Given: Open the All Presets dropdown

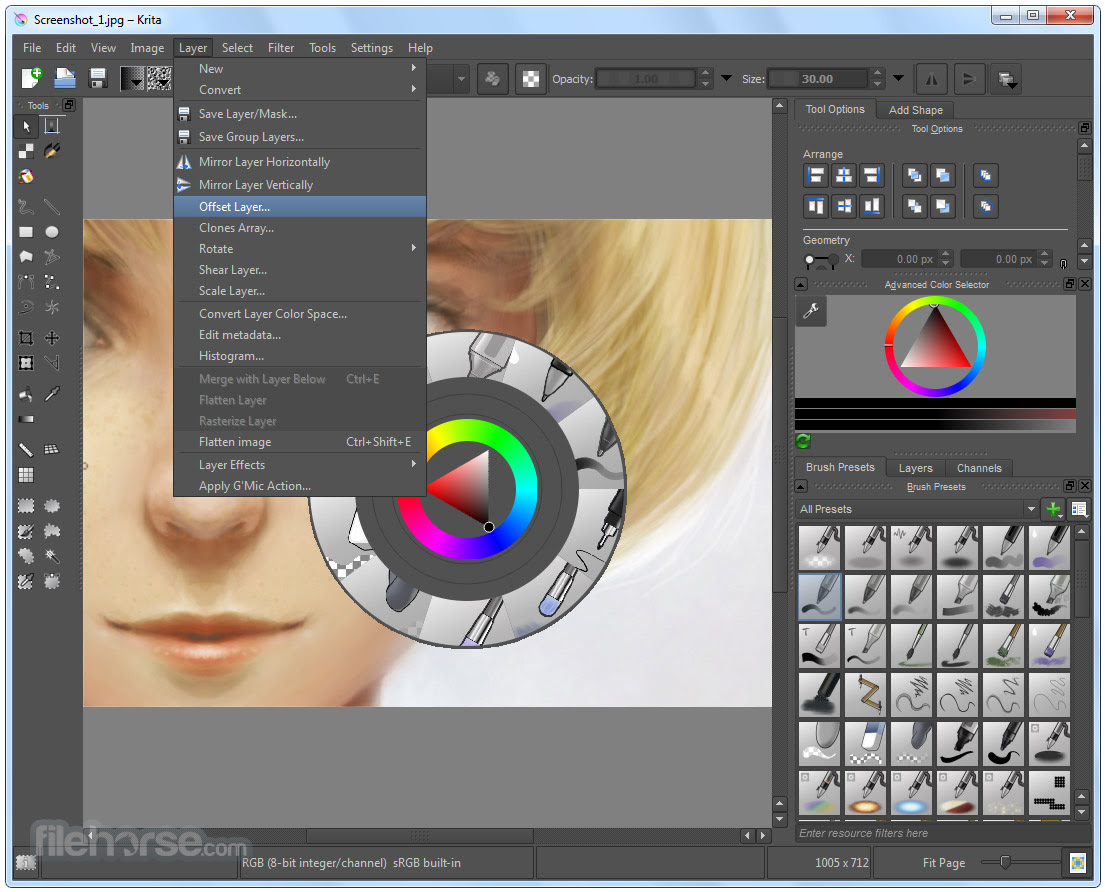Looking at the screenshot, I should coord(917,509).
